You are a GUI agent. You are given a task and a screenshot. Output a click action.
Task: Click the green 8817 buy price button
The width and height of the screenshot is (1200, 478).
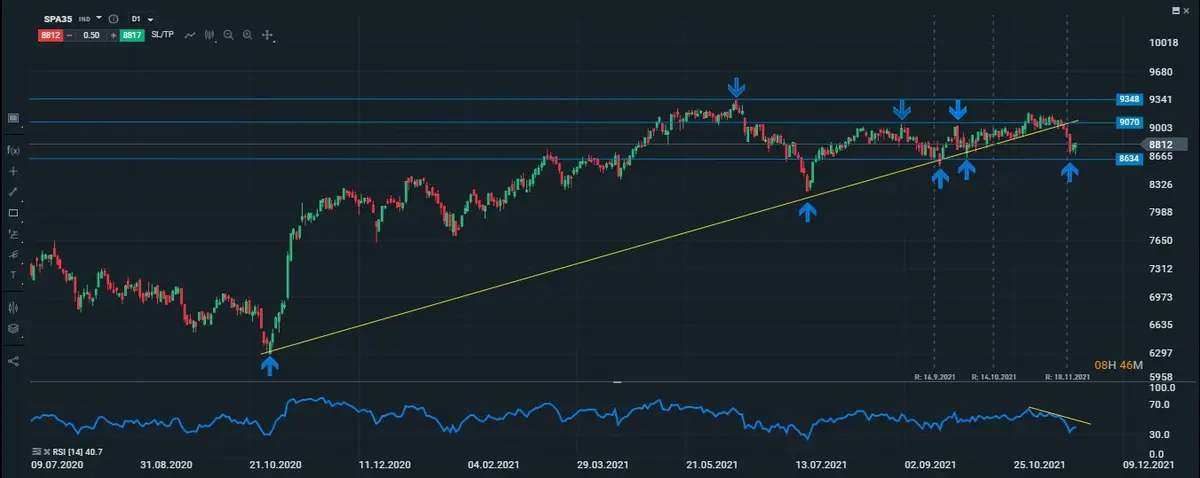pos(132,35)
